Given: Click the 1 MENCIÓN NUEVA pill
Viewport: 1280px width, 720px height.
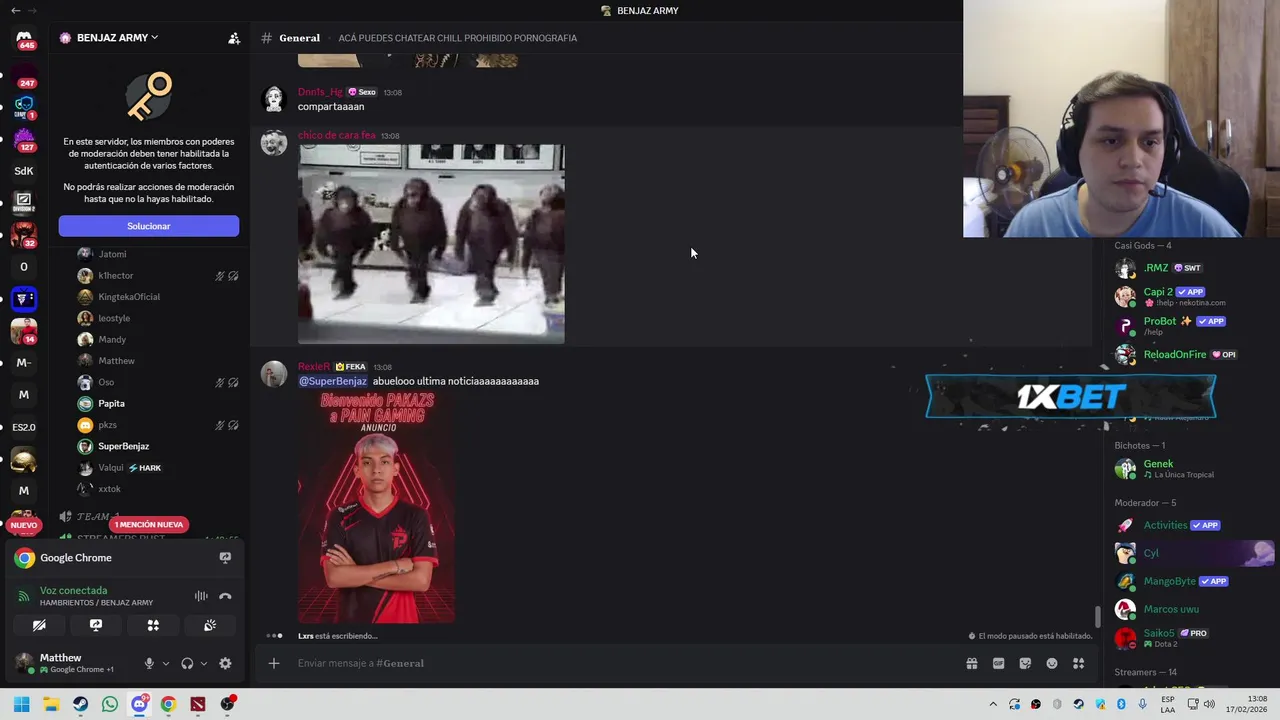Looking at the screenshot, I should pyautogui.click(x=149, y=524).
